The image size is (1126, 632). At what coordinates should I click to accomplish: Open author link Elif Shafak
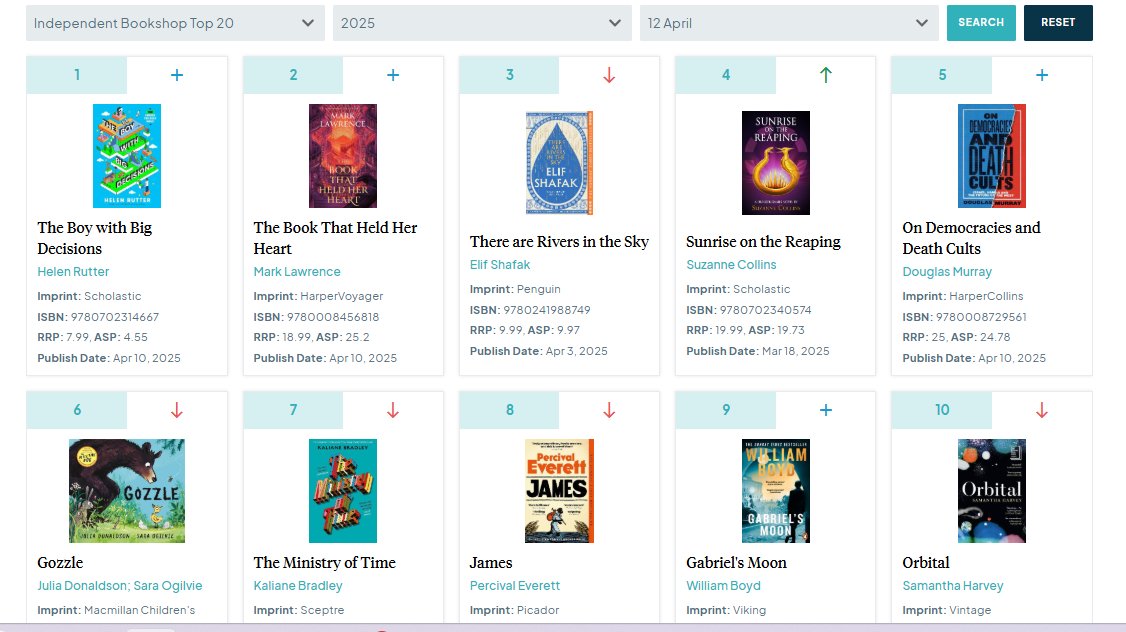[500, 264]
